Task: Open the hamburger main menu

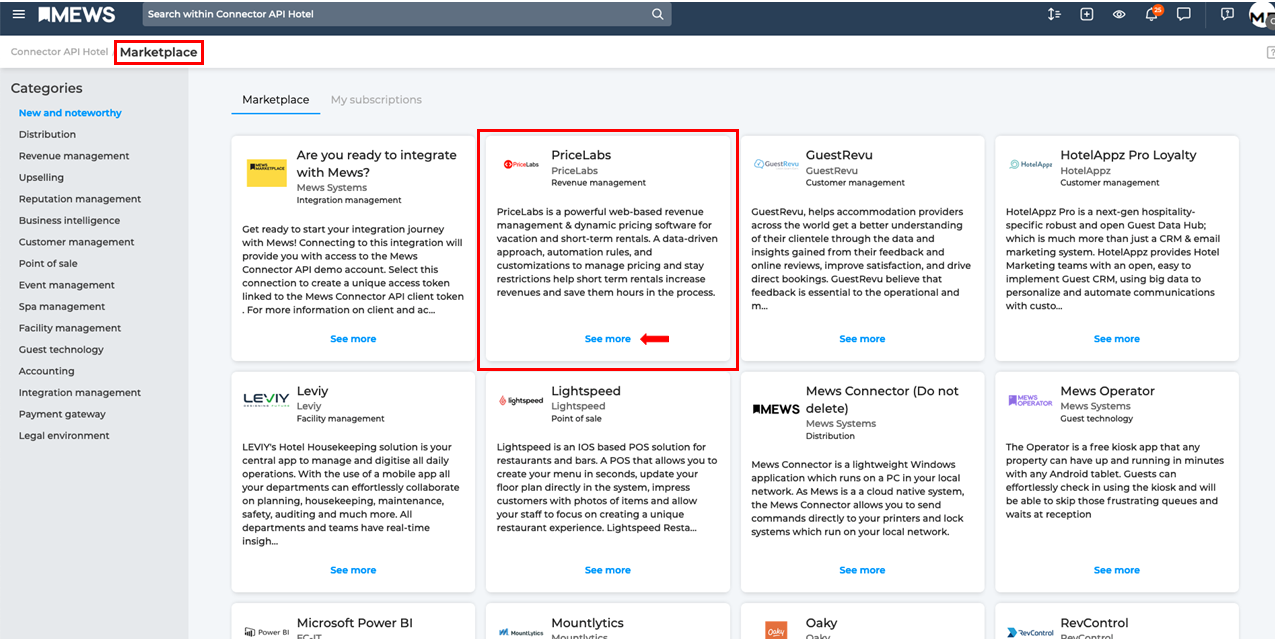Action: [x=18, y=14]
